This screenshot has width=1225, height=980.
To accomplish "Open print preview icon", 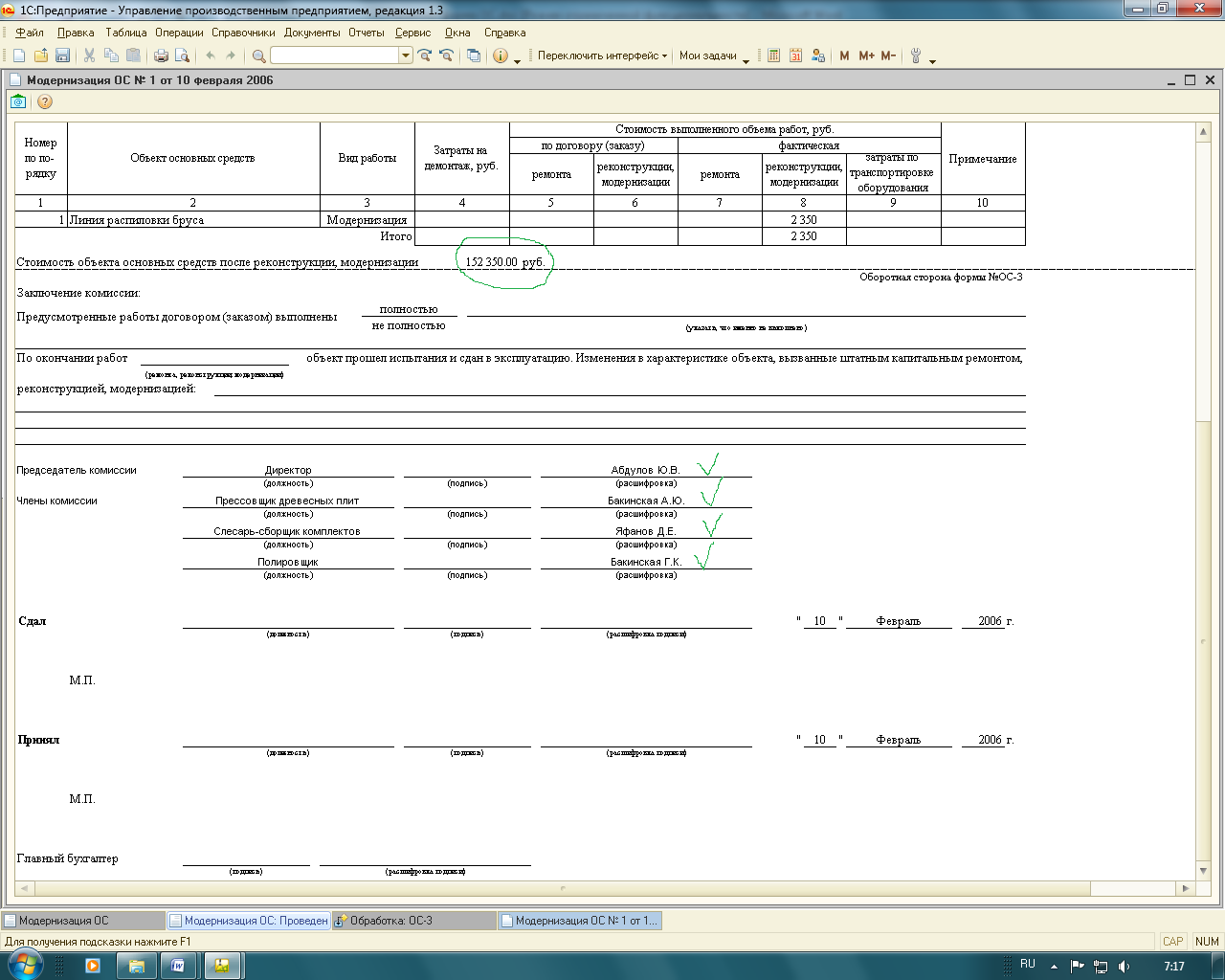I will 182,56.
